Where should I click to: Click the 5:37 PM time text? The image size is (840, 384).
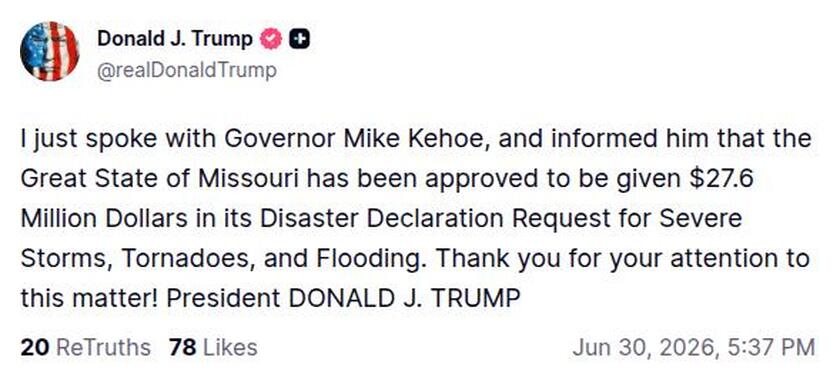point(772,348)
